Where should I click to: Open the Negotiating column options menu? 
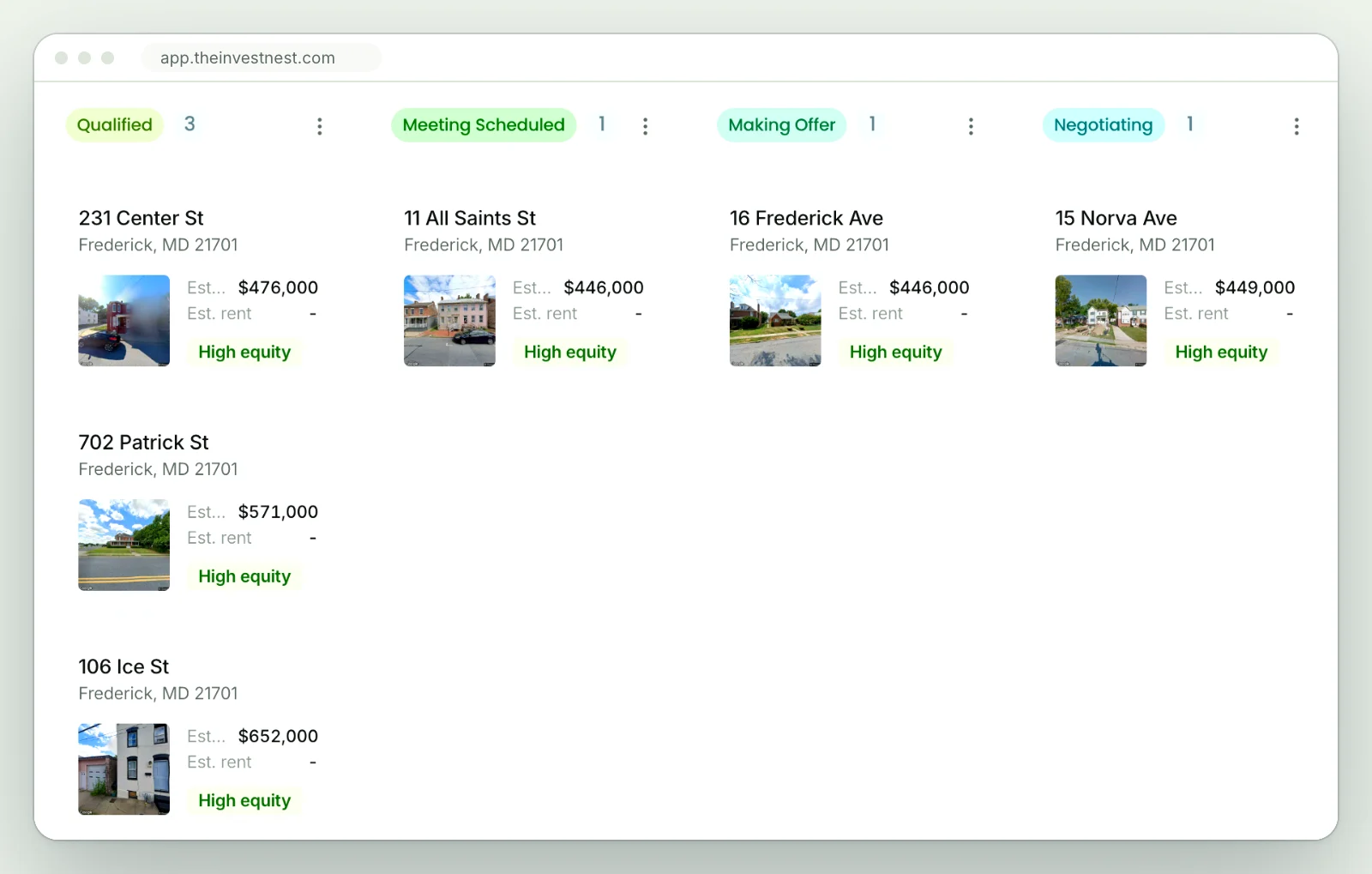pyautogui.click(x=1297, y=127)
